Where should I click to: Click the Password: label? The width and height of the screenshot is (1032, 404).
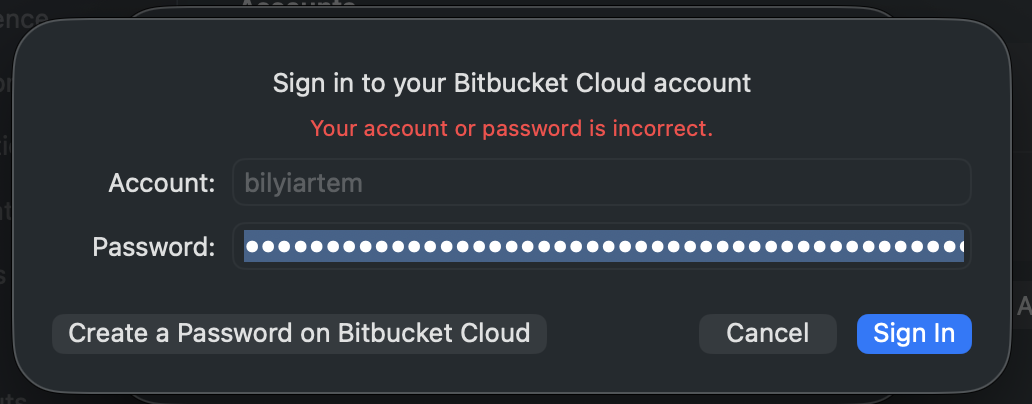click(154, 246)
